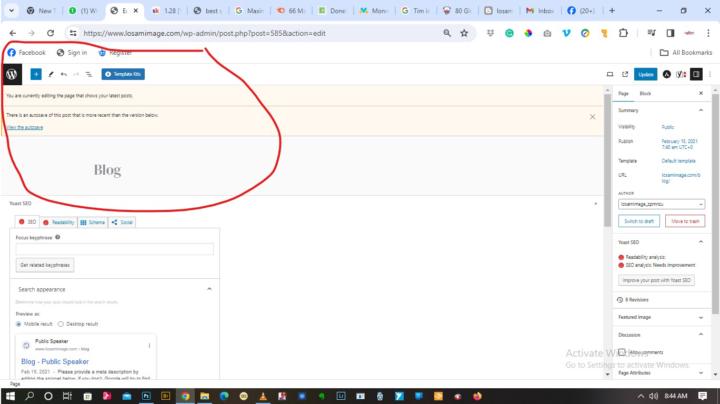This screenshot has height=404, width=720.
Task: Click Improve your post with Yoast SEO
Action: (x=656, y=280)
